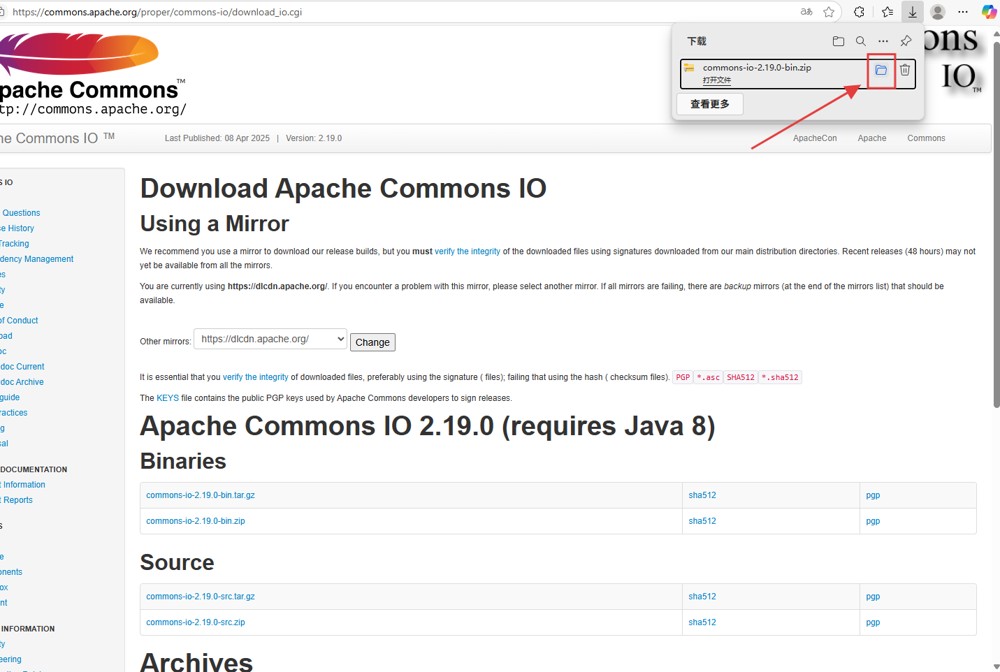
Task: Open sha512 link for src.tar.gz row
Action: [702, 597]
